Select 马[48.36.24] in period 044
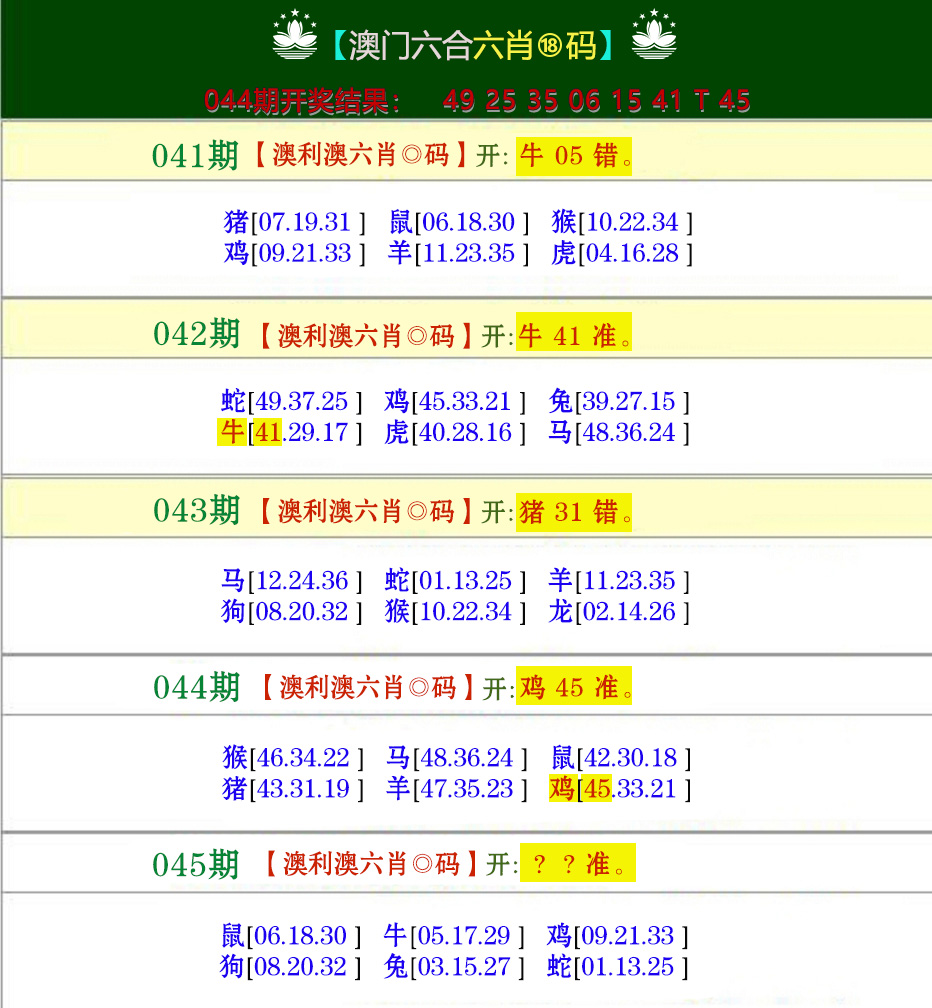The image size is (932, 1008). [457, 757]
